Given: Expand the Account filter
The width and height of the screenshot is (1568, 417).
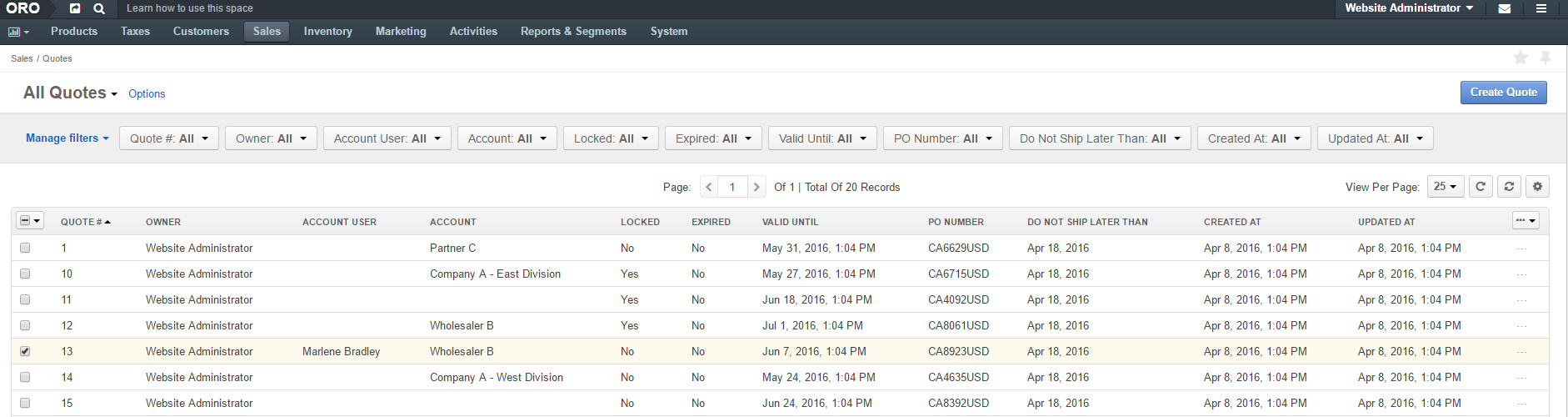Looking at the screenshot, I should point(507,138).
